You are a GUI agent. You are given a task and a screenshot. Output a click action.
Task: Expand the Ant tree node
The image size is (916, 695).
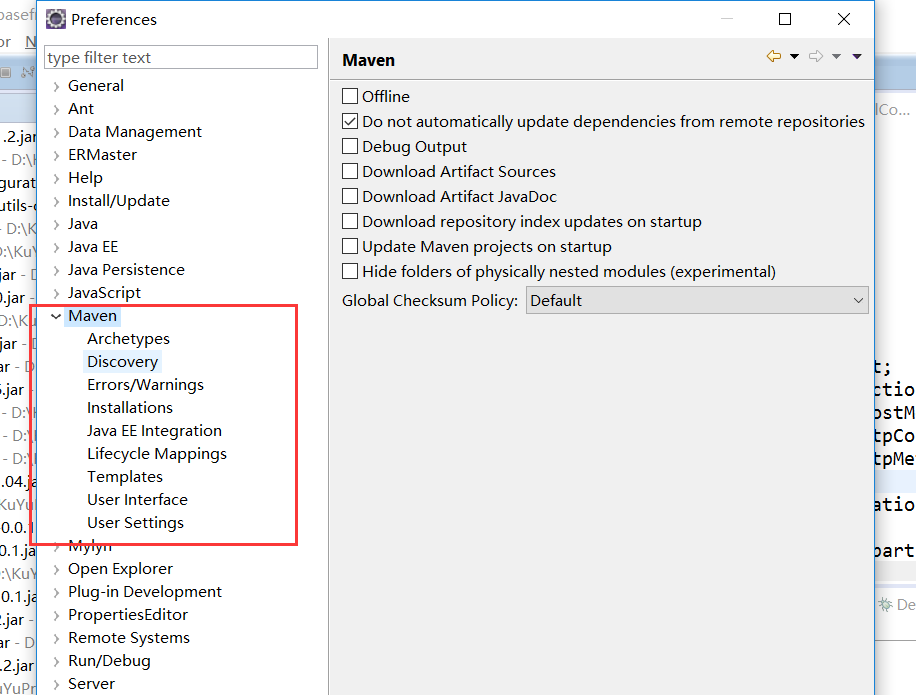coord(56,109)
